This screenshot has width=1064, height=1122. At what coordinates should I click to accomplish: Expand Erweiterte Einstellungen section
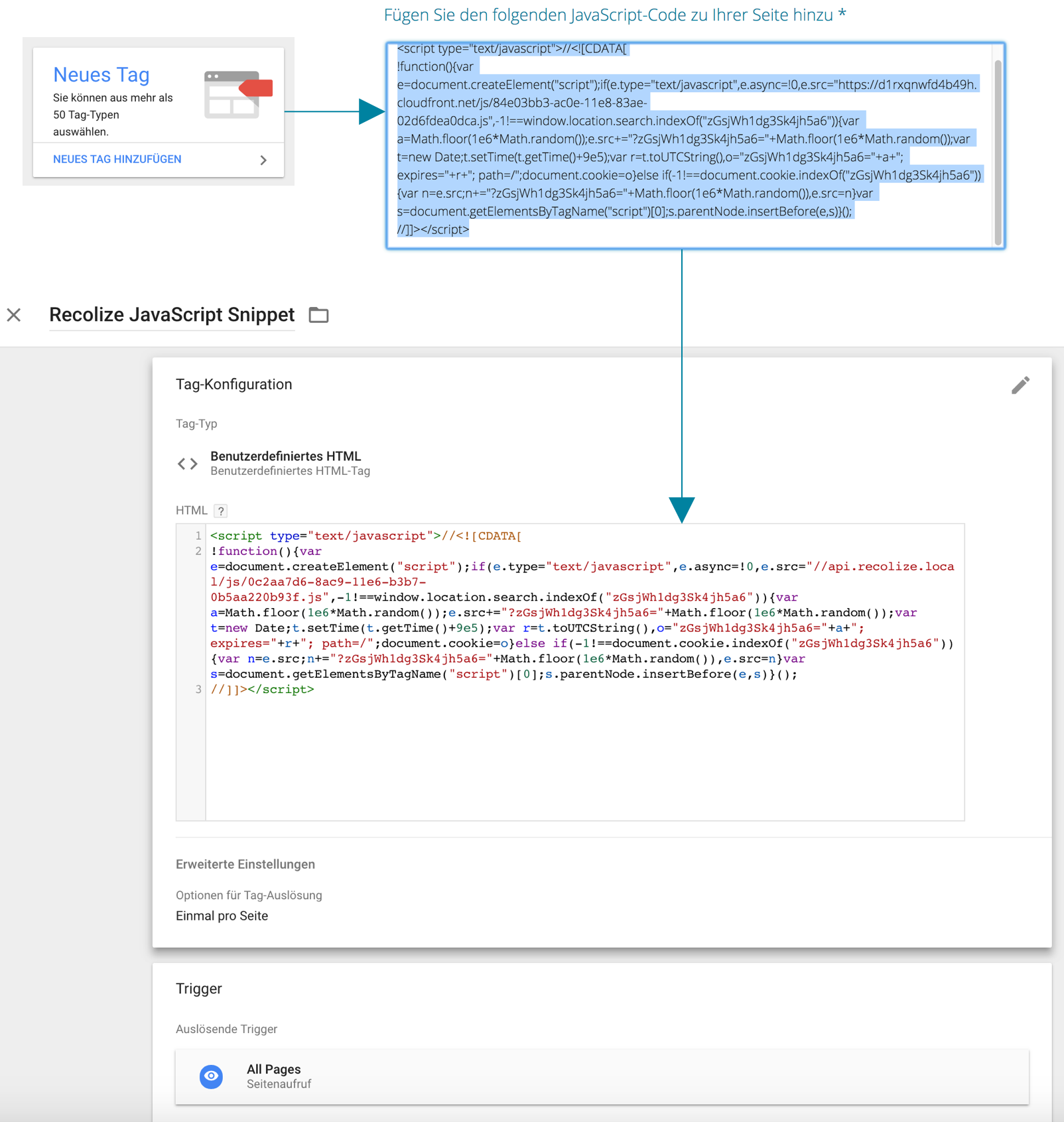(245, 864)
